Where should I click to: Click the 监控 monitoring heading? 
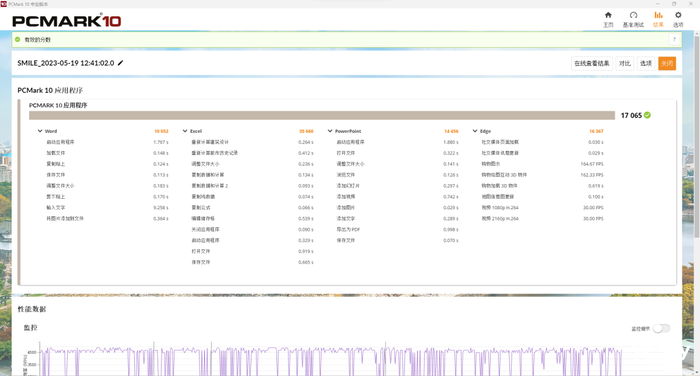coord(30,328)
